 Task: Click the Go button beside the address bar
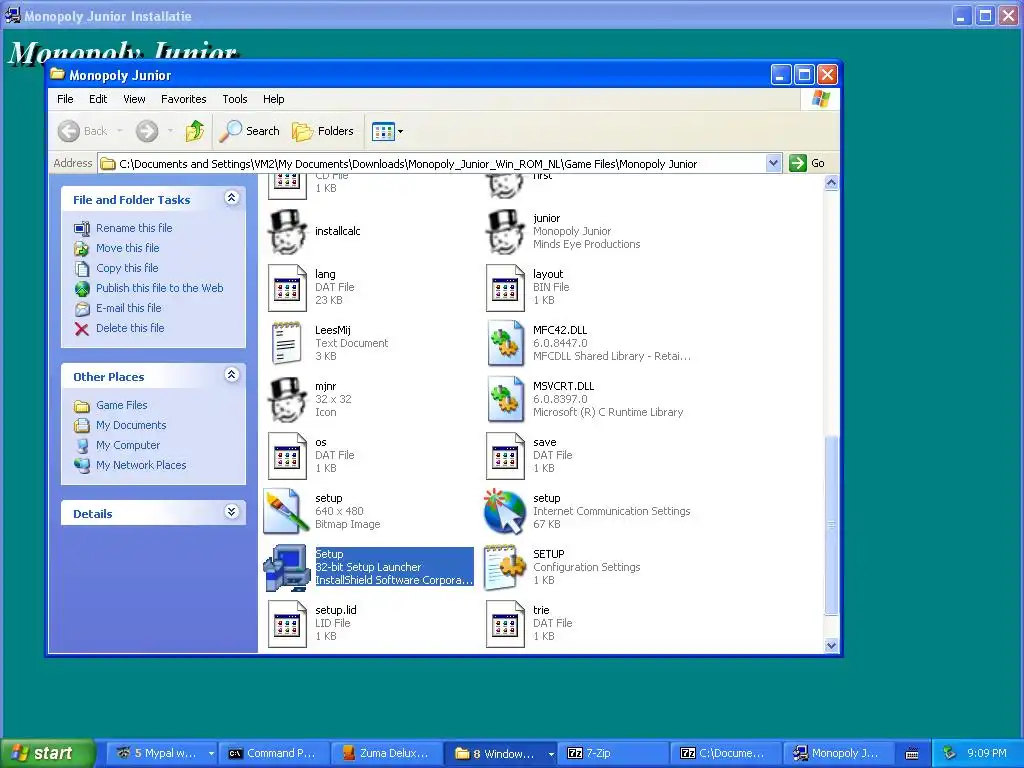pos(807,163)
